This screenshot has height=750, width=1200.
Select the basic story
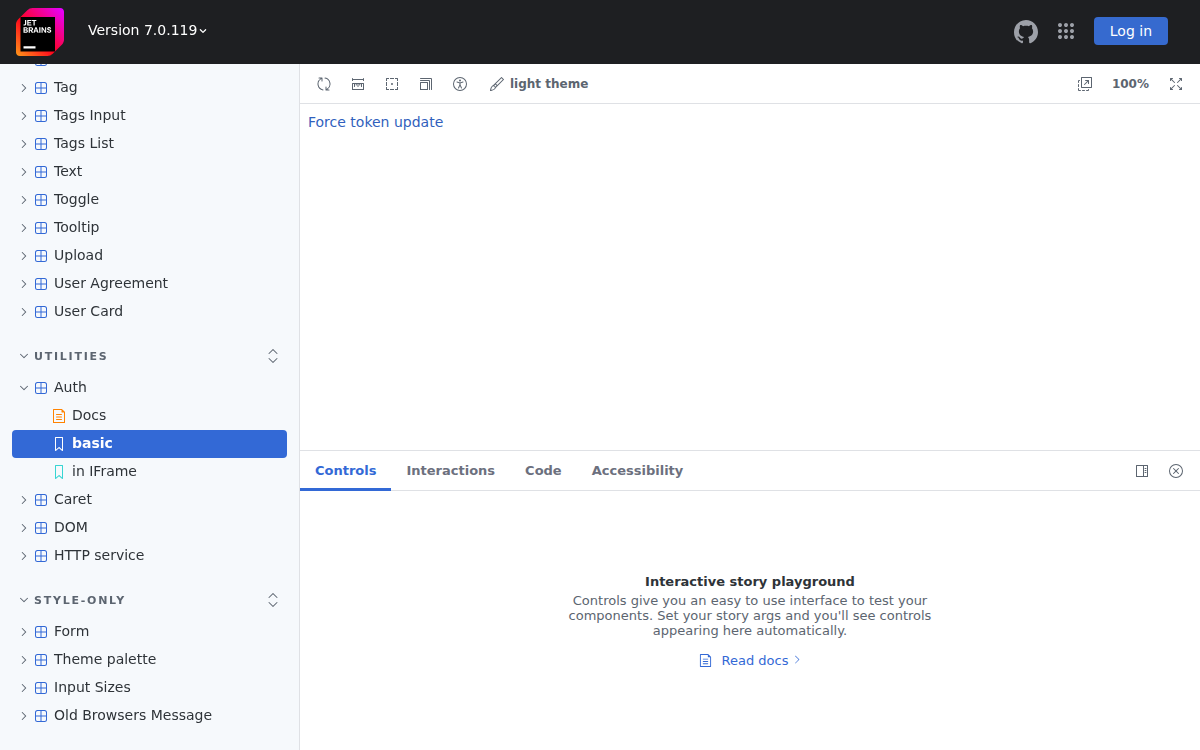[150, 444]
